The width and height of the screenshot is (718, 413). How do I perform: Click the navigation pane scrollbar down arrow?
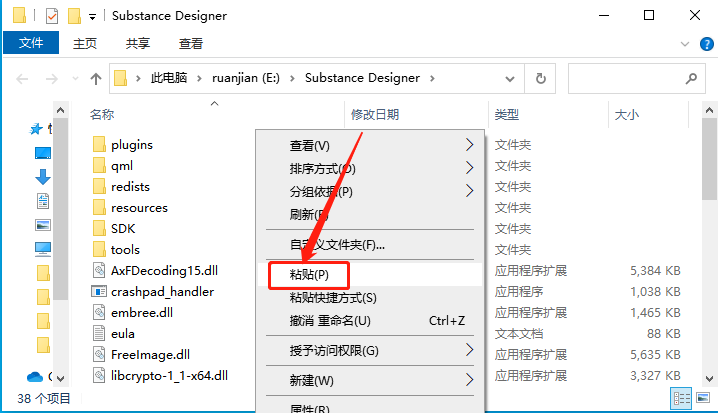pyautogui.click(x=60, y=379)
